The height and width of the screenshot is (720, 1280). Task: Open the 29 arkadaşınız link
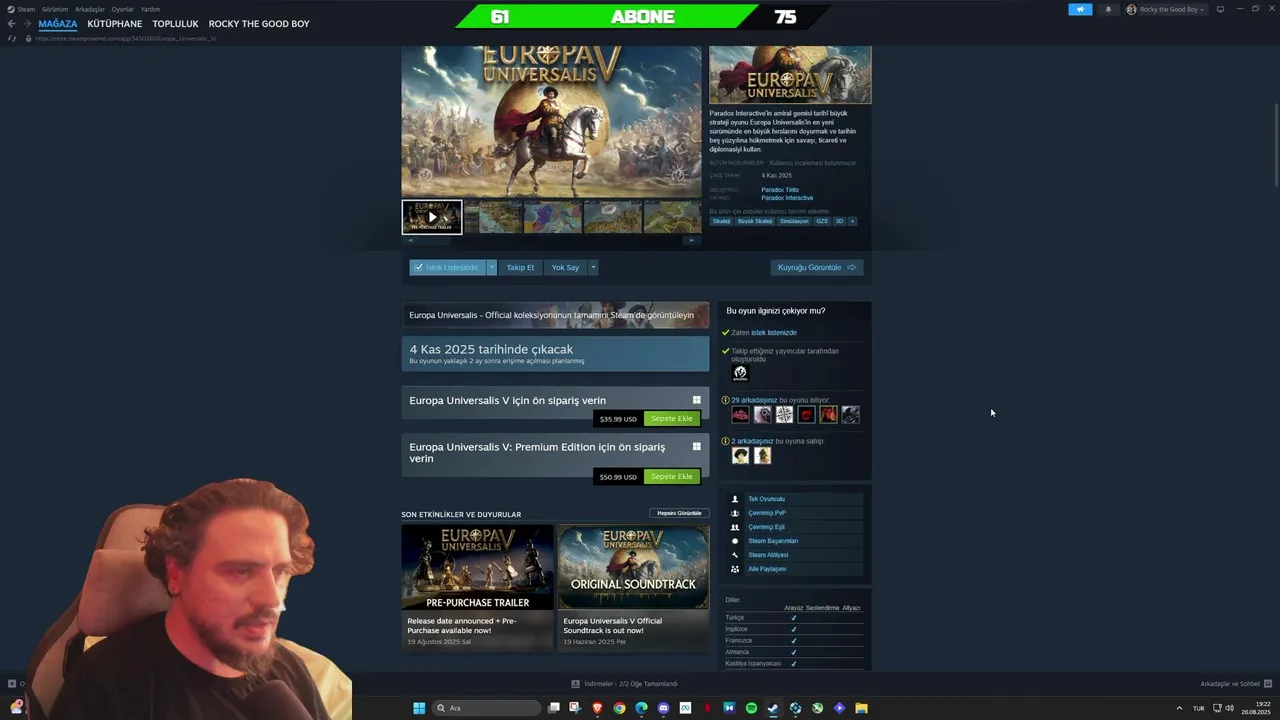tap(754, 400)
